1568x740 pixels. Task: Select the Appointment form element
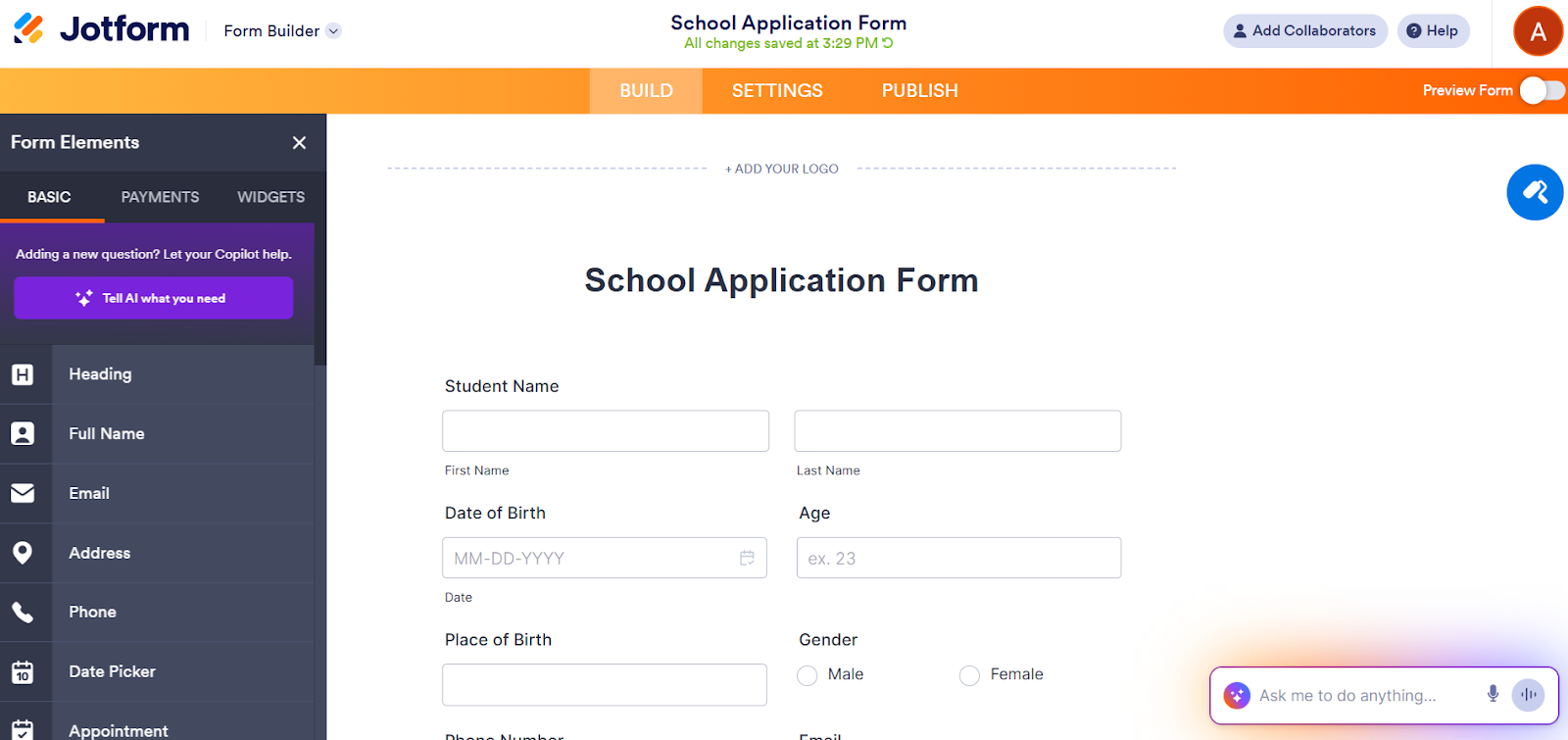coord(118,729)
